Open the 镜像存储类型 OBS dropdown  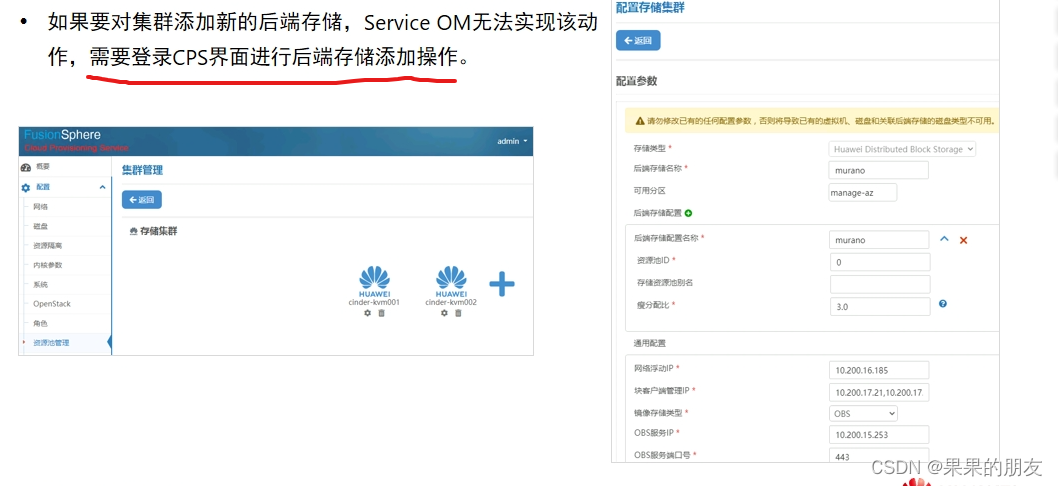pos(863,413)
